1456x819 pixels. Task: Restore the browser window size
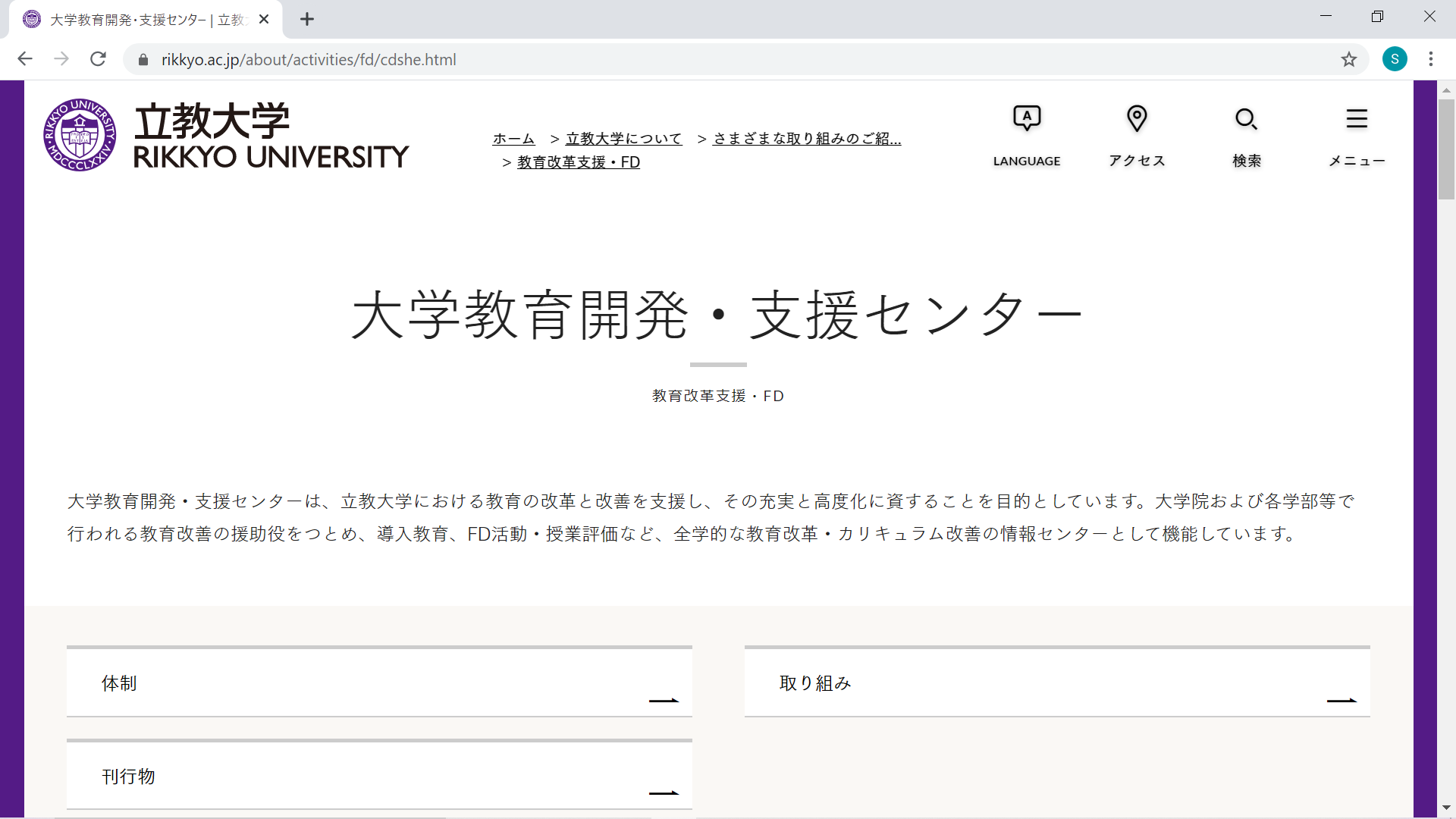1377,17
